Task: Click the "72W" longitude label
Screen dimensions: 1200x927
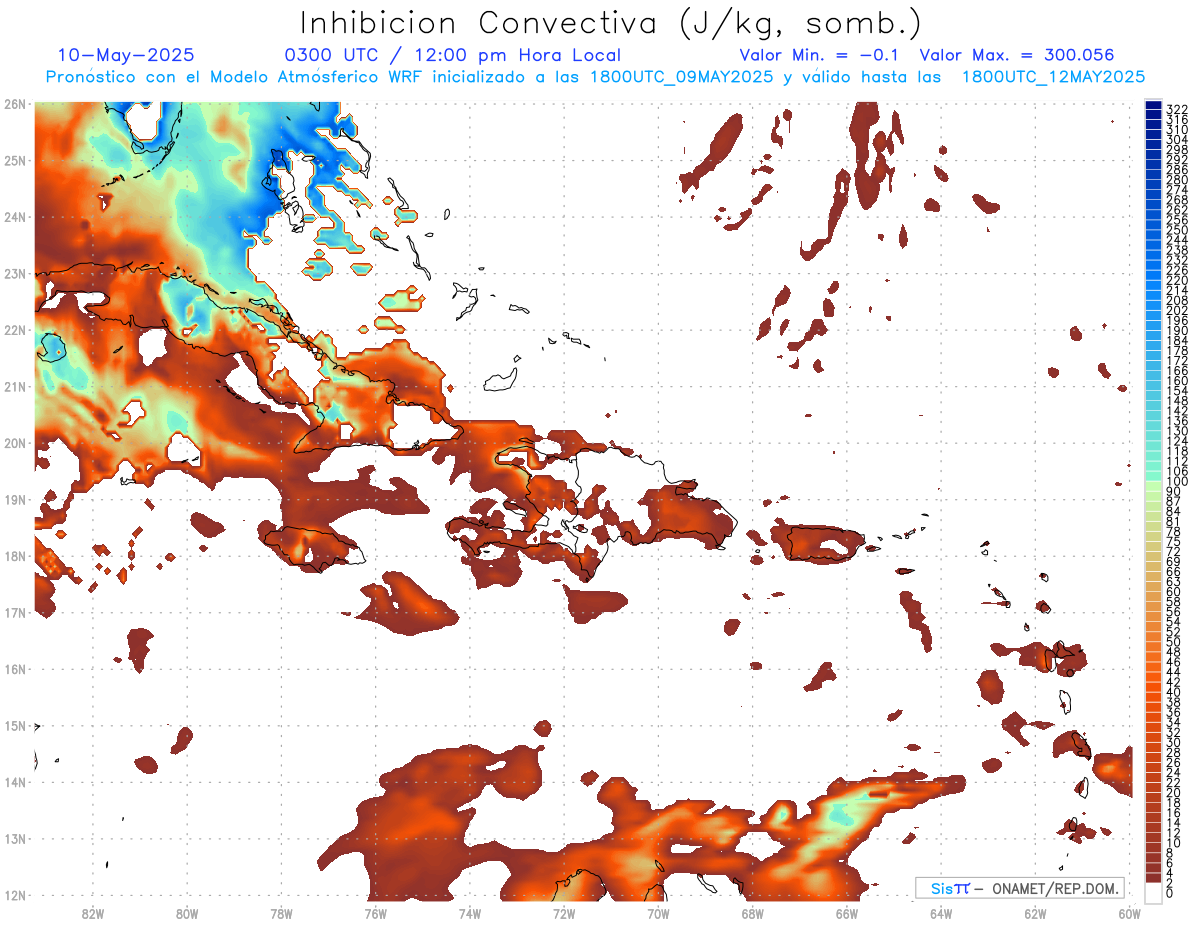Action: [x=564, y=913]
